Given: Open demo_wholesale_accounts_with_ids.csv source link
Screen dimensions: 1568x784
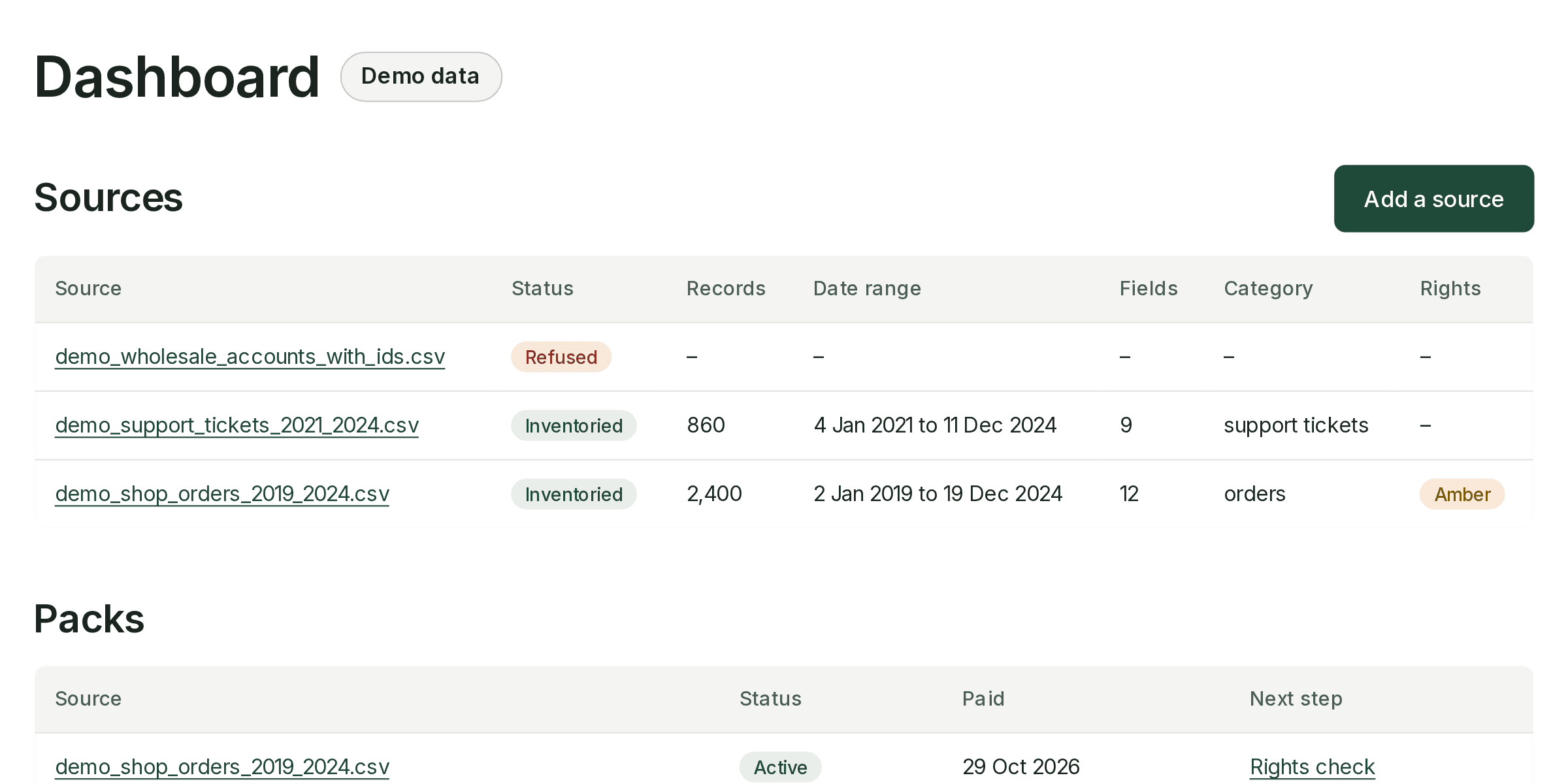Looking at the screenshot, I should [250, 357].
